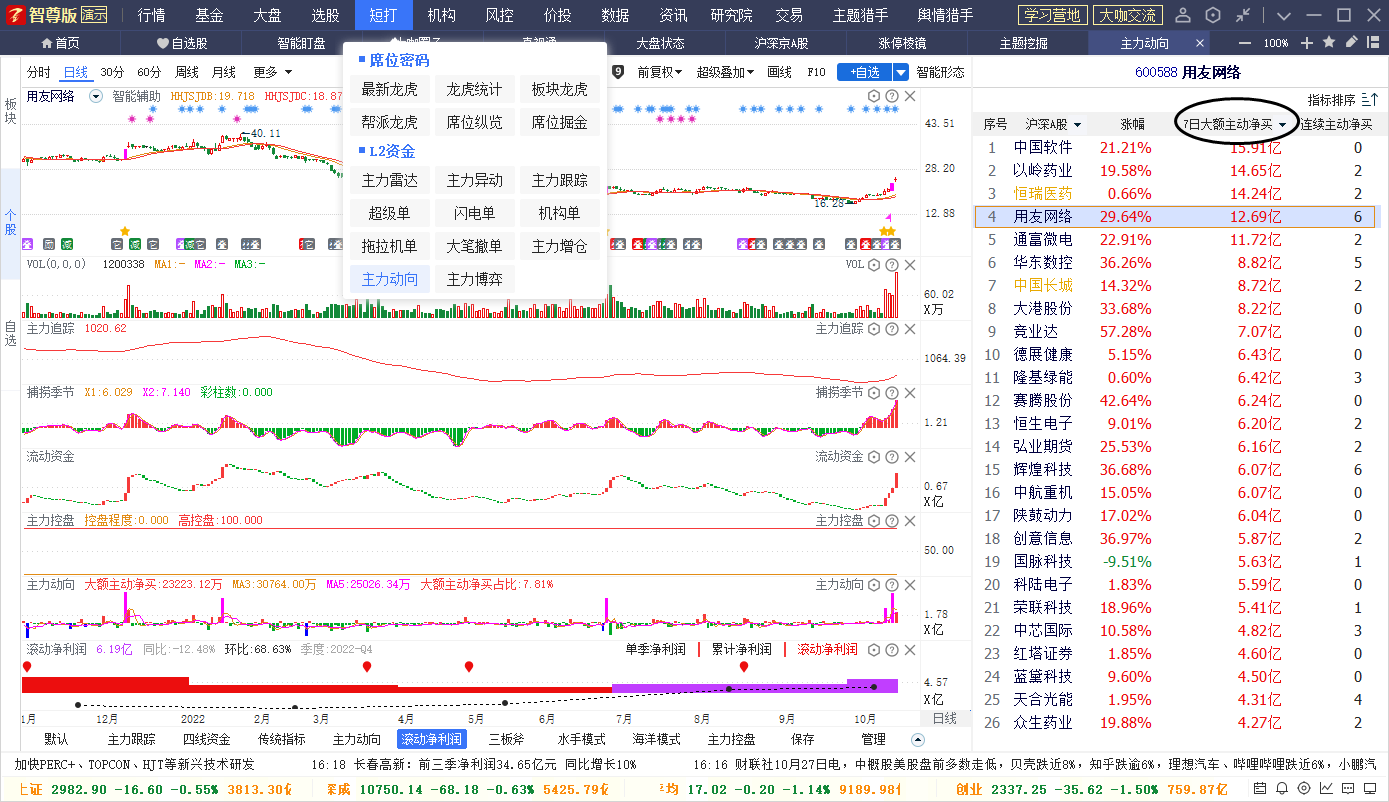The height and width of the screenshot is (802, 1389).
Task: Click the 指标排序 sort icon
Action: click(1369, 100)
